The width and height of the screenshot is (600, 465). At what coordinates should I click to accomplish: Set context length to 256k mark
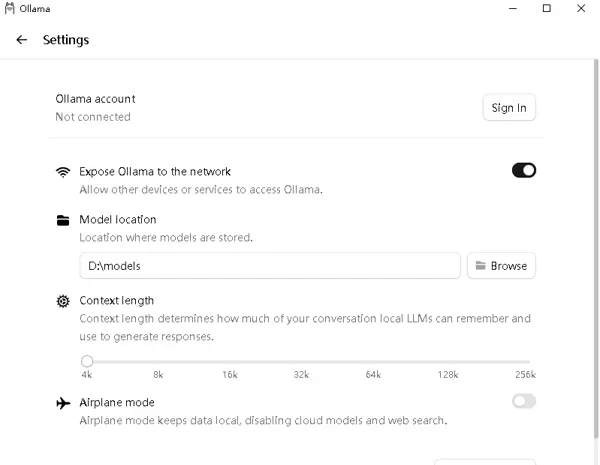[526, 361]
